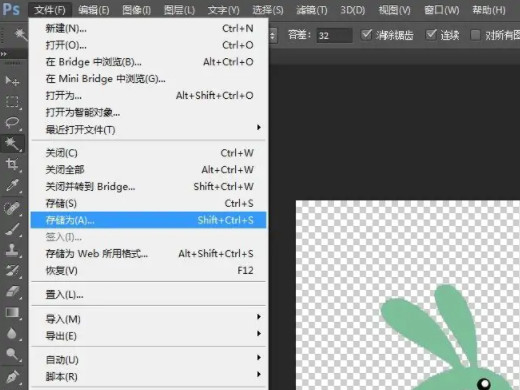This screenshot has height=390, width=520.
Task: Choose 存储(S) menu entry
Action: 148,203
